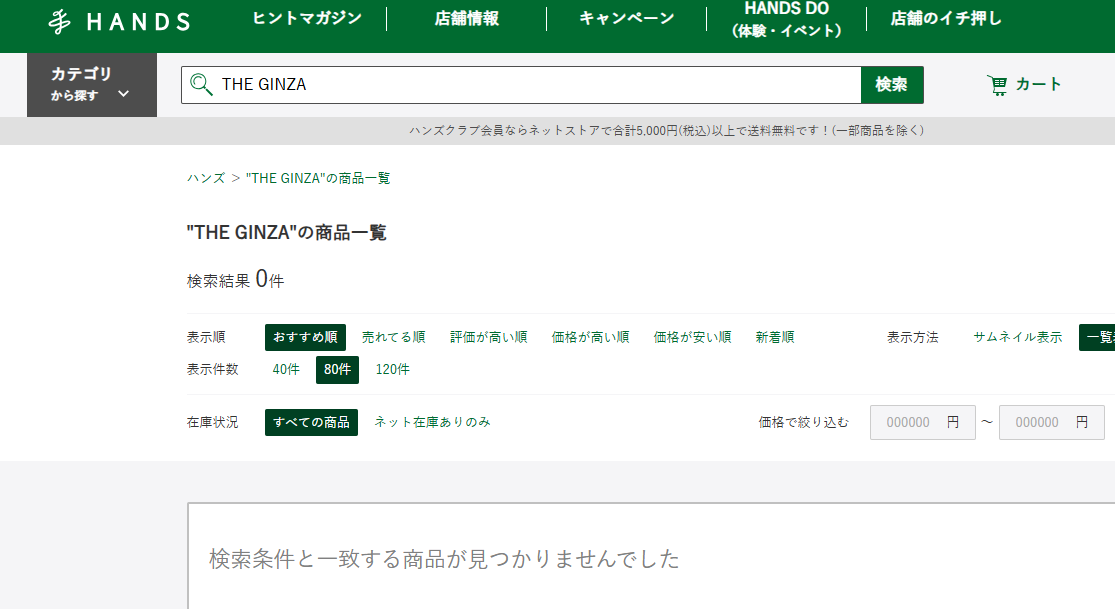This screenshot has height=609, width=1115.
Task: Sort results by 新着順
Action: [x=775, y=337]
